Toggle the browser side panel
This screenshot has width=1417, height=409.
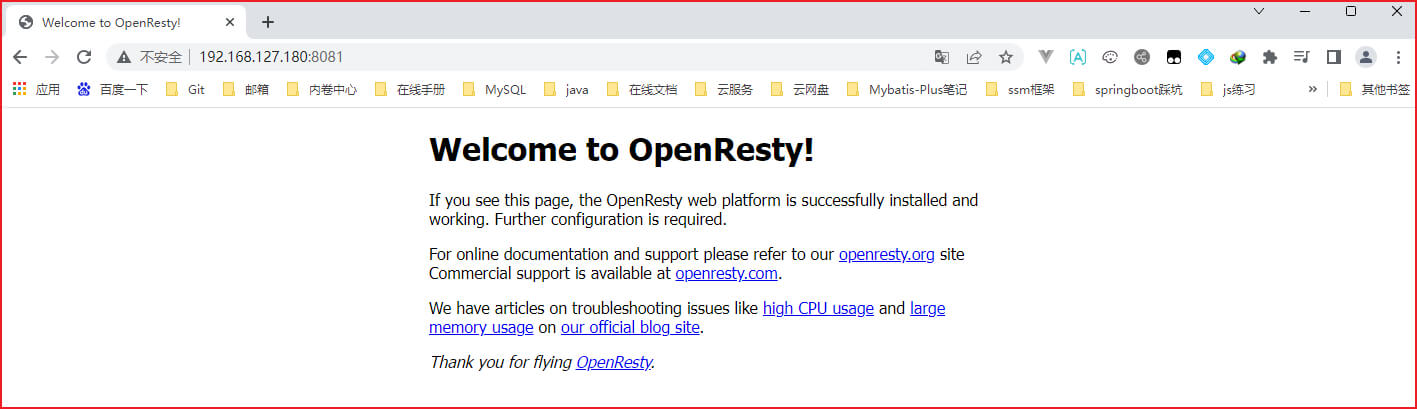1333,57
